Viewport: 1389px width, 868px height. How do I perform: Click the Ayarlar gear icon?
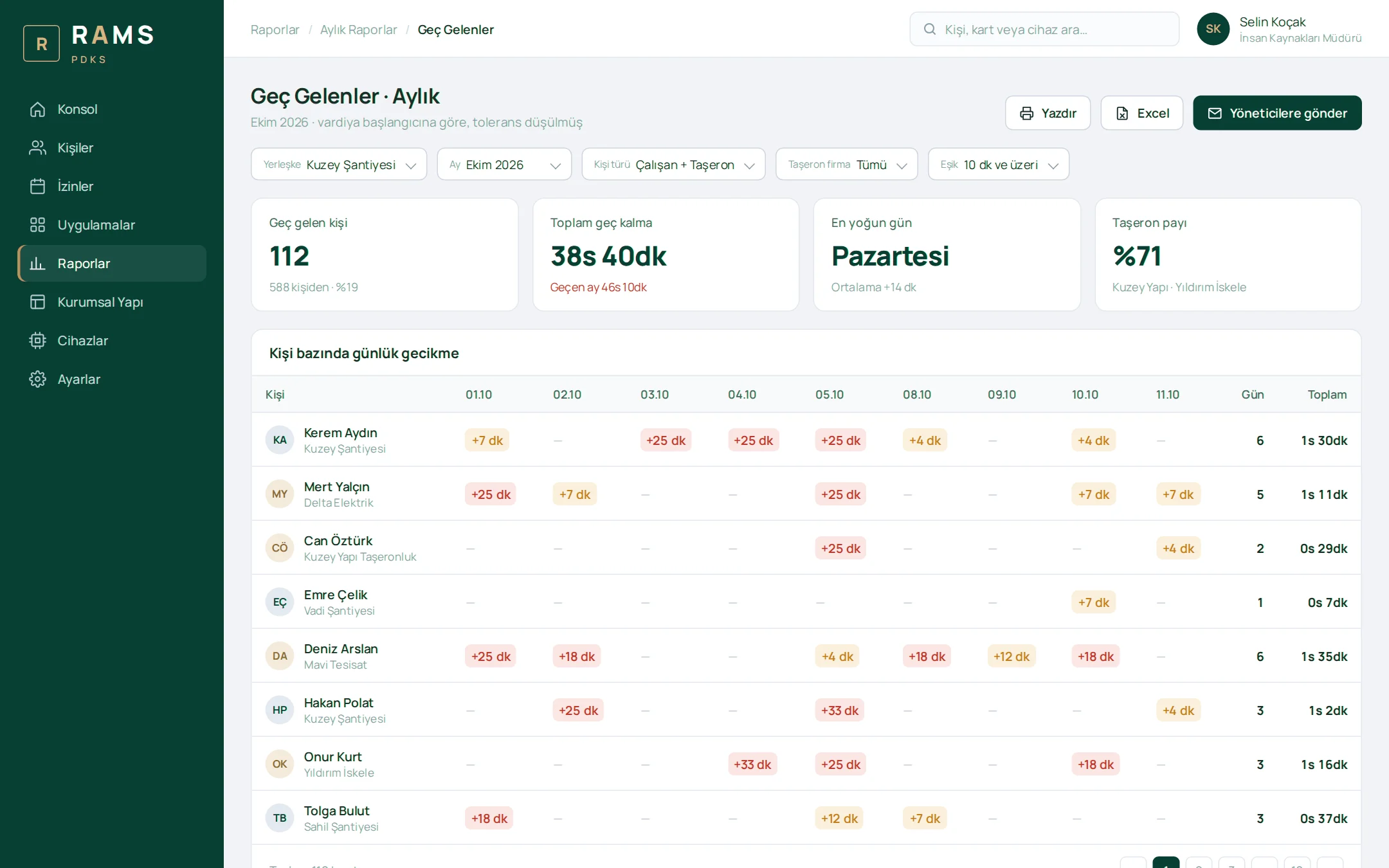click(x=37, y=379)
